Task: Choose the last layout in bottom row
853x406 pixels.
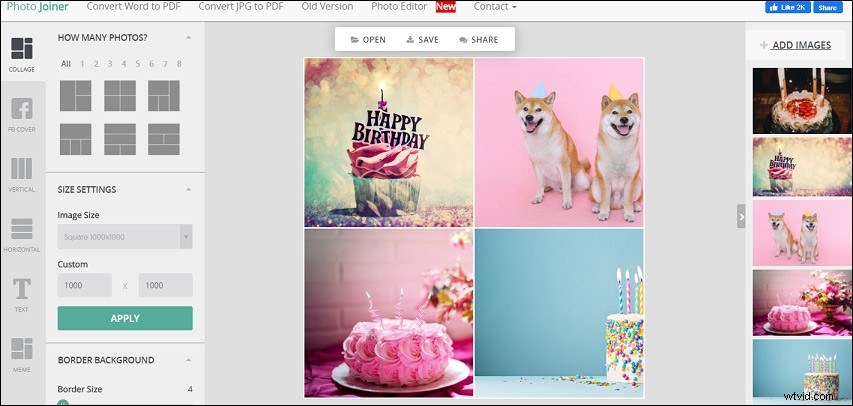Action: 164,139
